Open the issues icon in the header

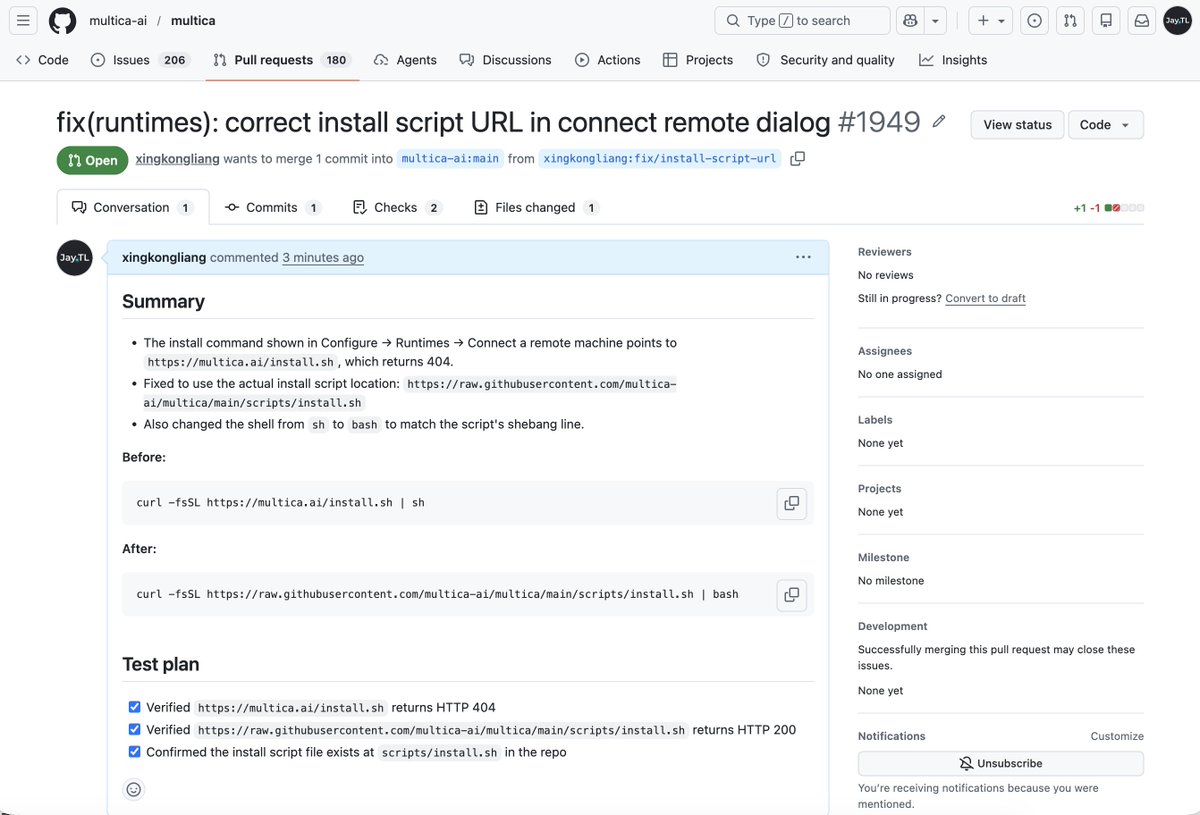[x=1034, y=20]
